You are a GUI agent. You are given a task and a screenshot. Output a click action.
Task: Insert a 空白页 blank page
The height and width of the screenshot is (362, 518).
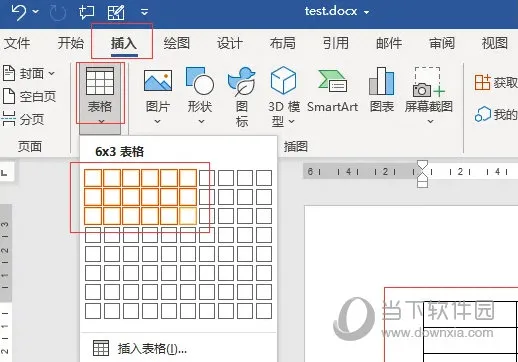pyautogui.click(x=29, y=96)
